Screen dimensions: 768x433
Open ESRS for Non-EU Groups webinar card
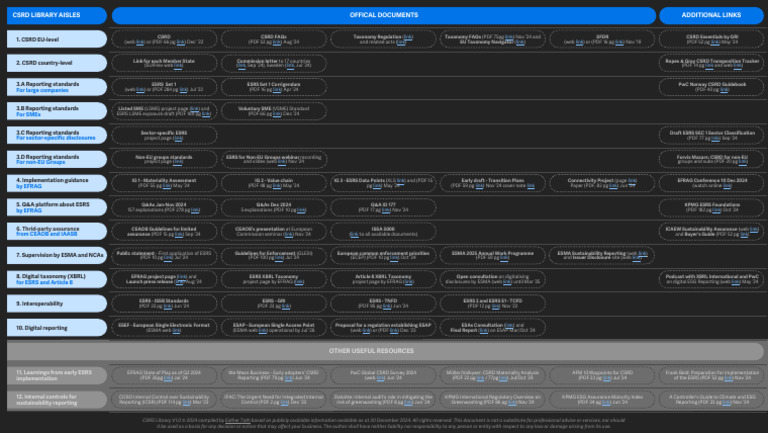coord(274,159)
